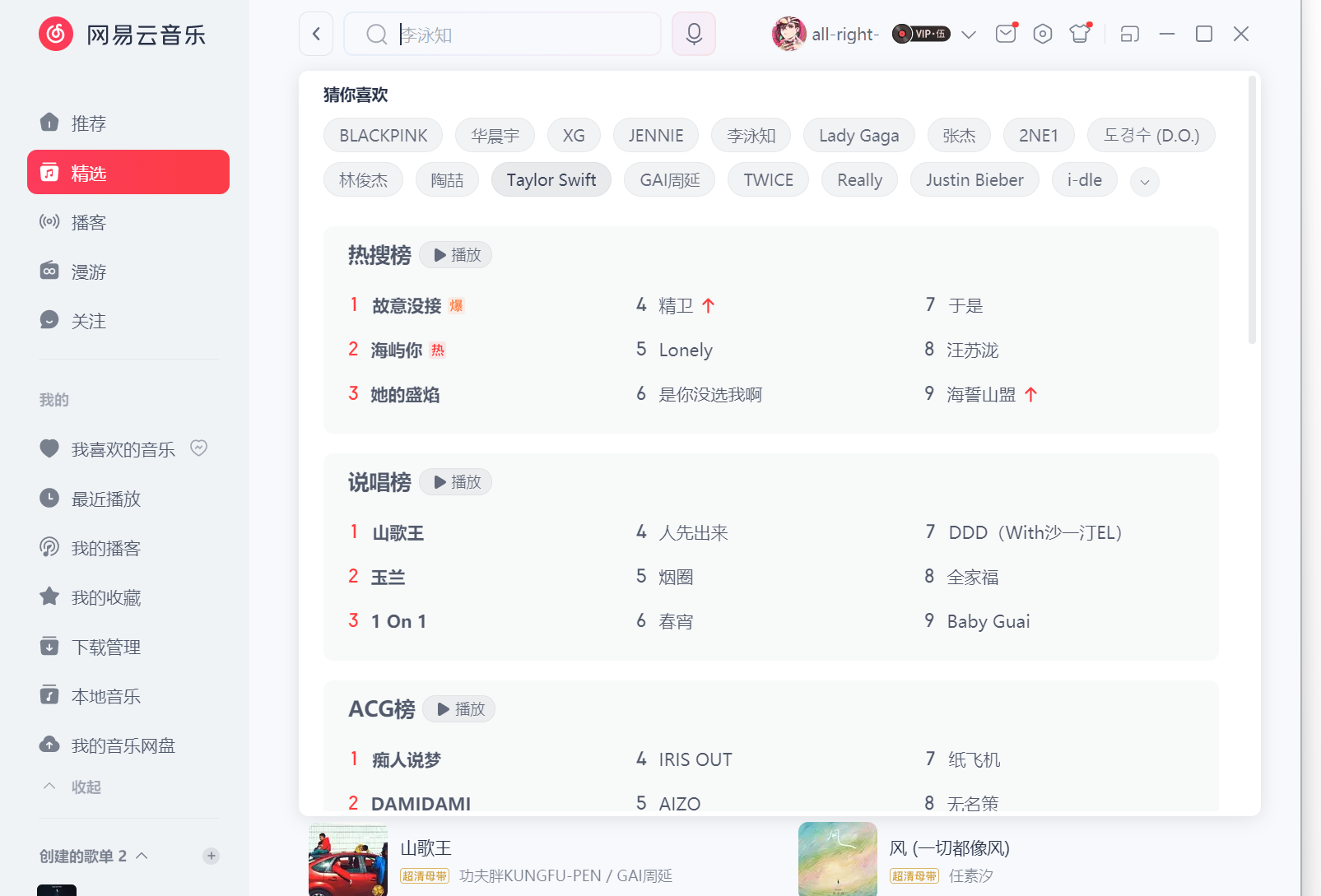Switch to mini player mode icon
This screenshot has height=896, width=1321.
[1129, 34]
